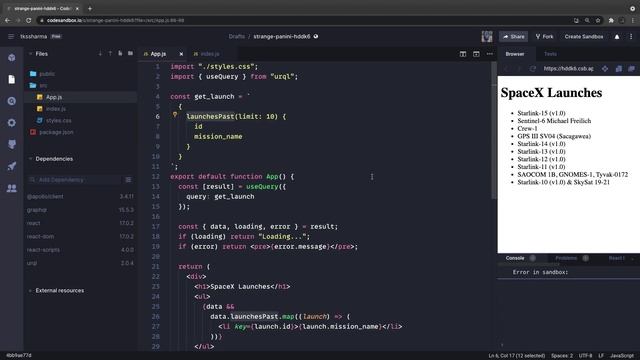The height and width of the screenshot is (360, 640).
Task: Open Sandbox Info in the sidebar
Action: [11, 58]
